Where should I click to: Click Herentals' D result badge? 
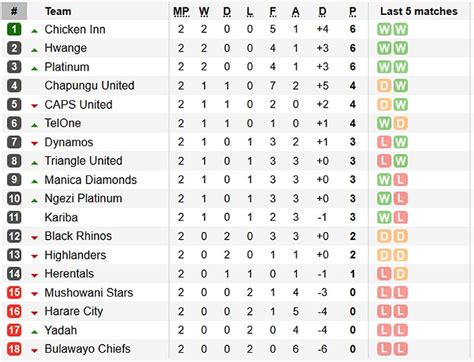[x=400, y=274]
